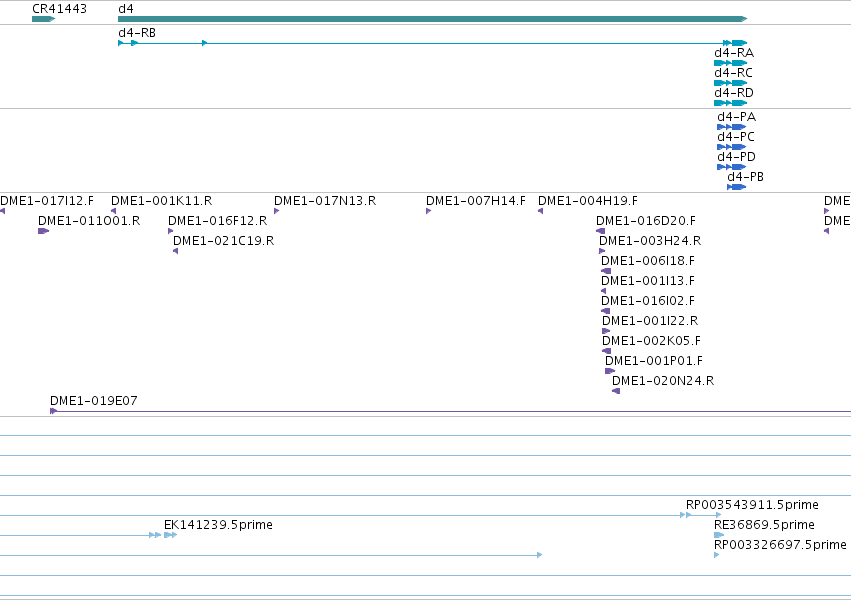Select the DME1-001P01.F arrow glyph
This screenshot has width=851, height=600.
tap(610, 372)
